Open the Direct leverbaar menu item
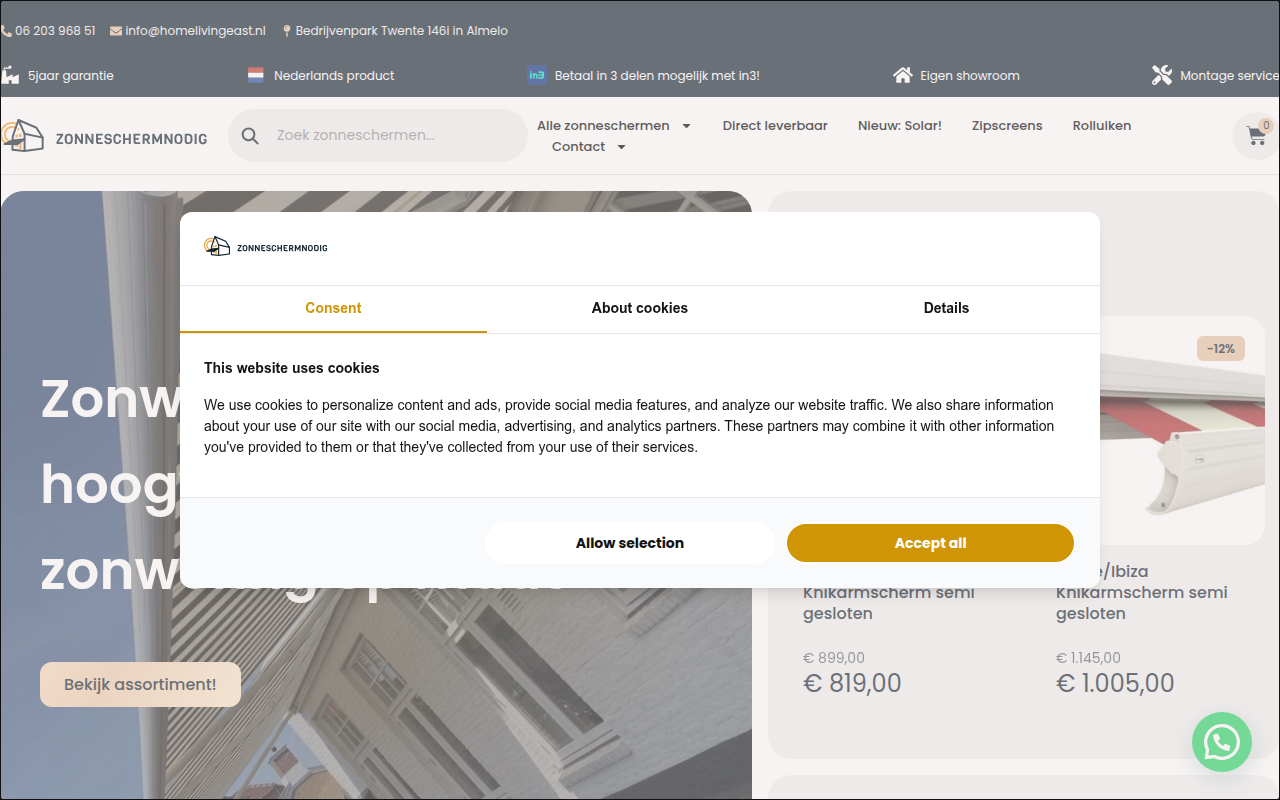Screen dimensions: 1280x800 (775, 126)
